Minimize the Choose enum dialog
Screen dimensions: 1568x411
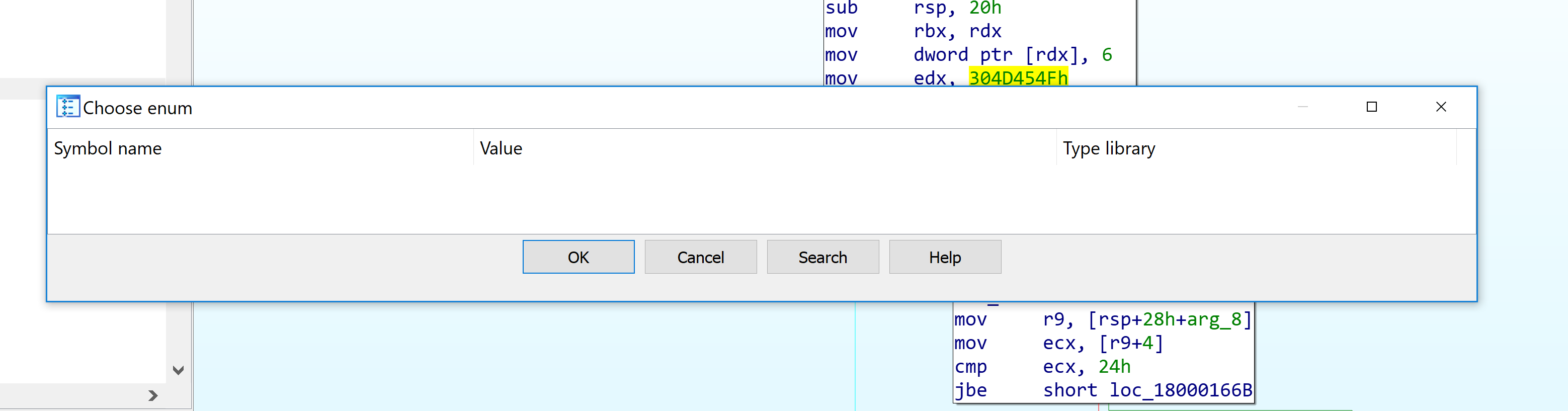[x=1302, y=107]
